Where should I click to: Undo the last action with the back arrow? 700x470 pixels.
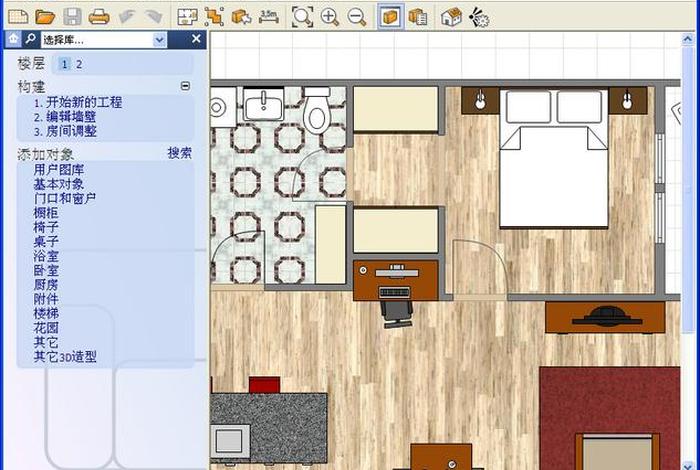pos(127,17)
